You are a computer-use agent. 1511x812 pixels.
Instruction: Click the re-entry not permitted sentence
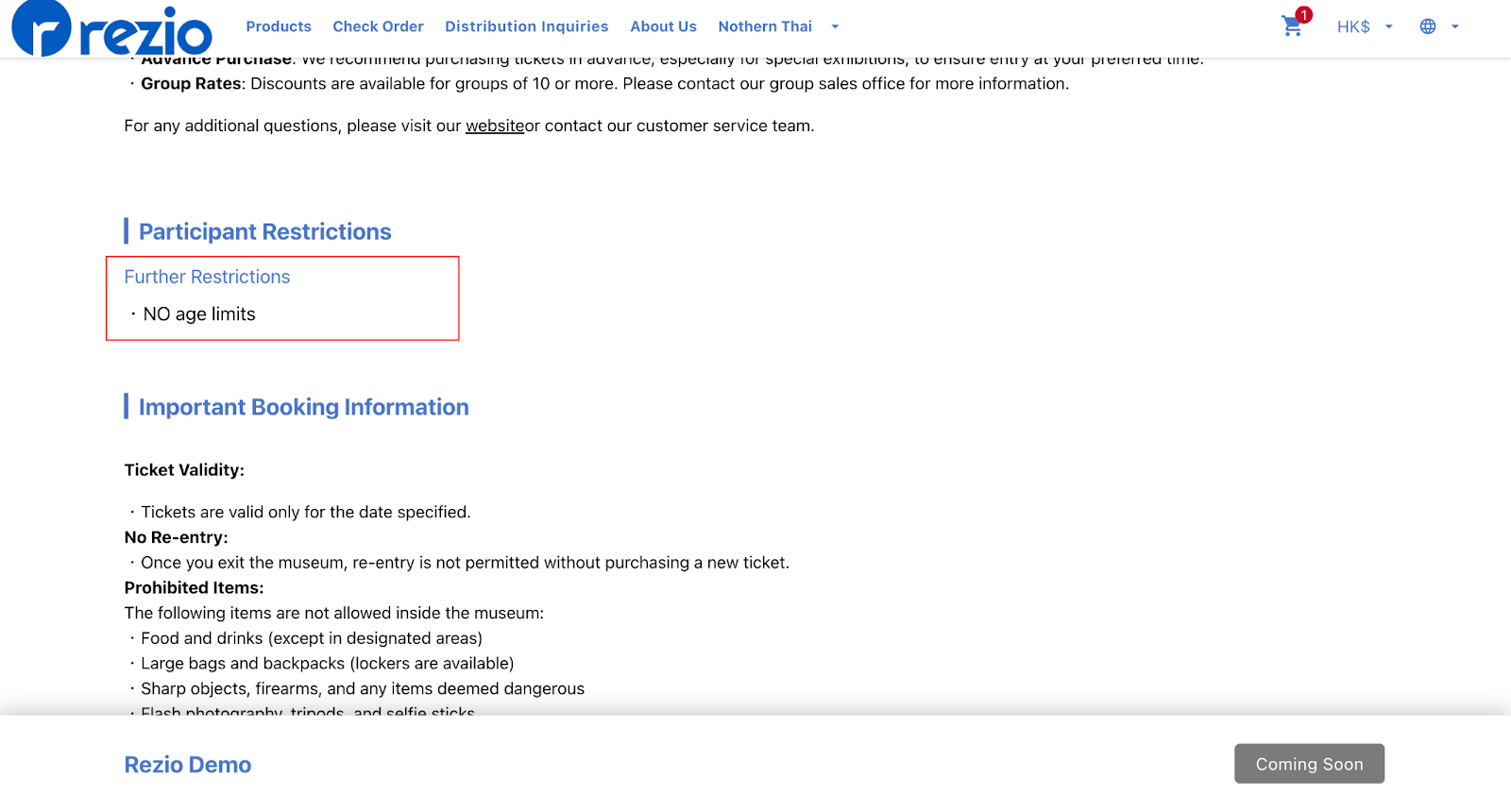click(465, 563)
